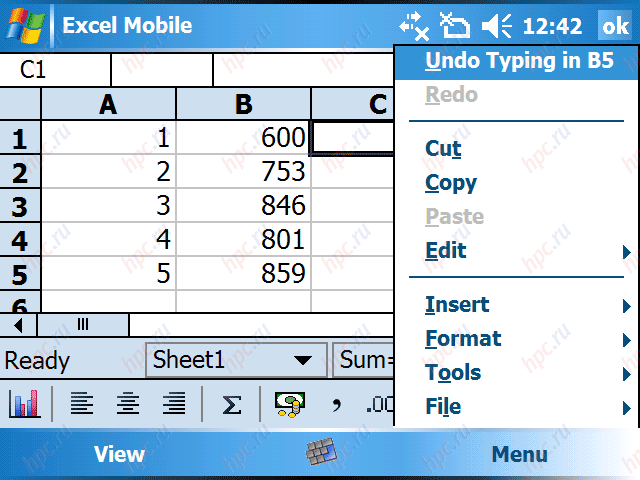Image resolution: width=640 pixels, height=480 pixels.
Task: Choose Undo Typing in B5
Action: [516, 62]
